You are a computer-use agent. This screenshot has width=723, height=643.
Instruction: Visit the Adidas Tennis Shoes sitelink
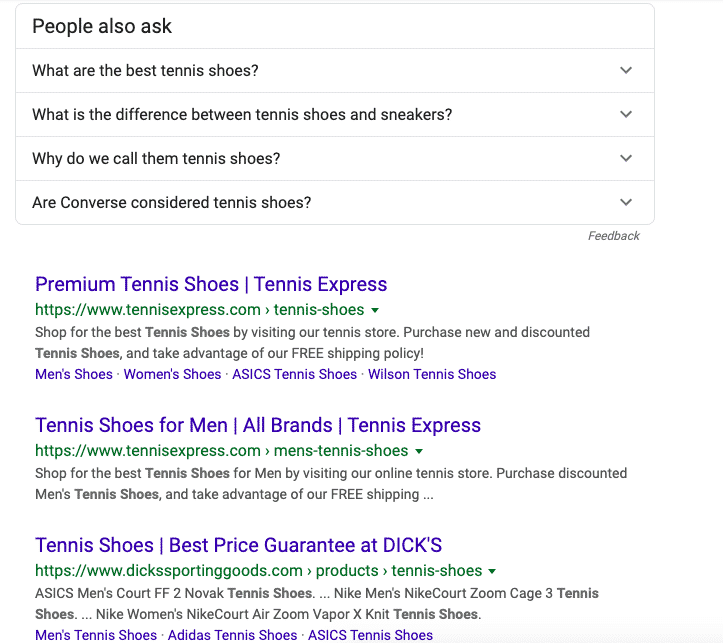[232, 635]
